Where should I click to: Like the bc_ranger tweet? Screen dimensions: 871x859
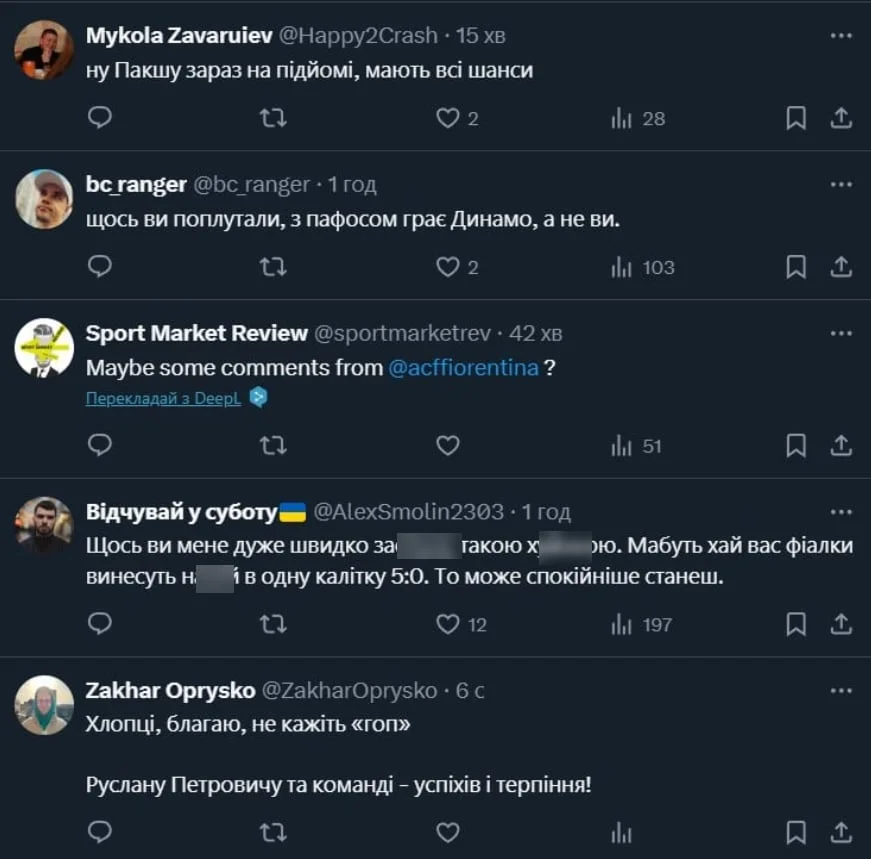point(447,267)
